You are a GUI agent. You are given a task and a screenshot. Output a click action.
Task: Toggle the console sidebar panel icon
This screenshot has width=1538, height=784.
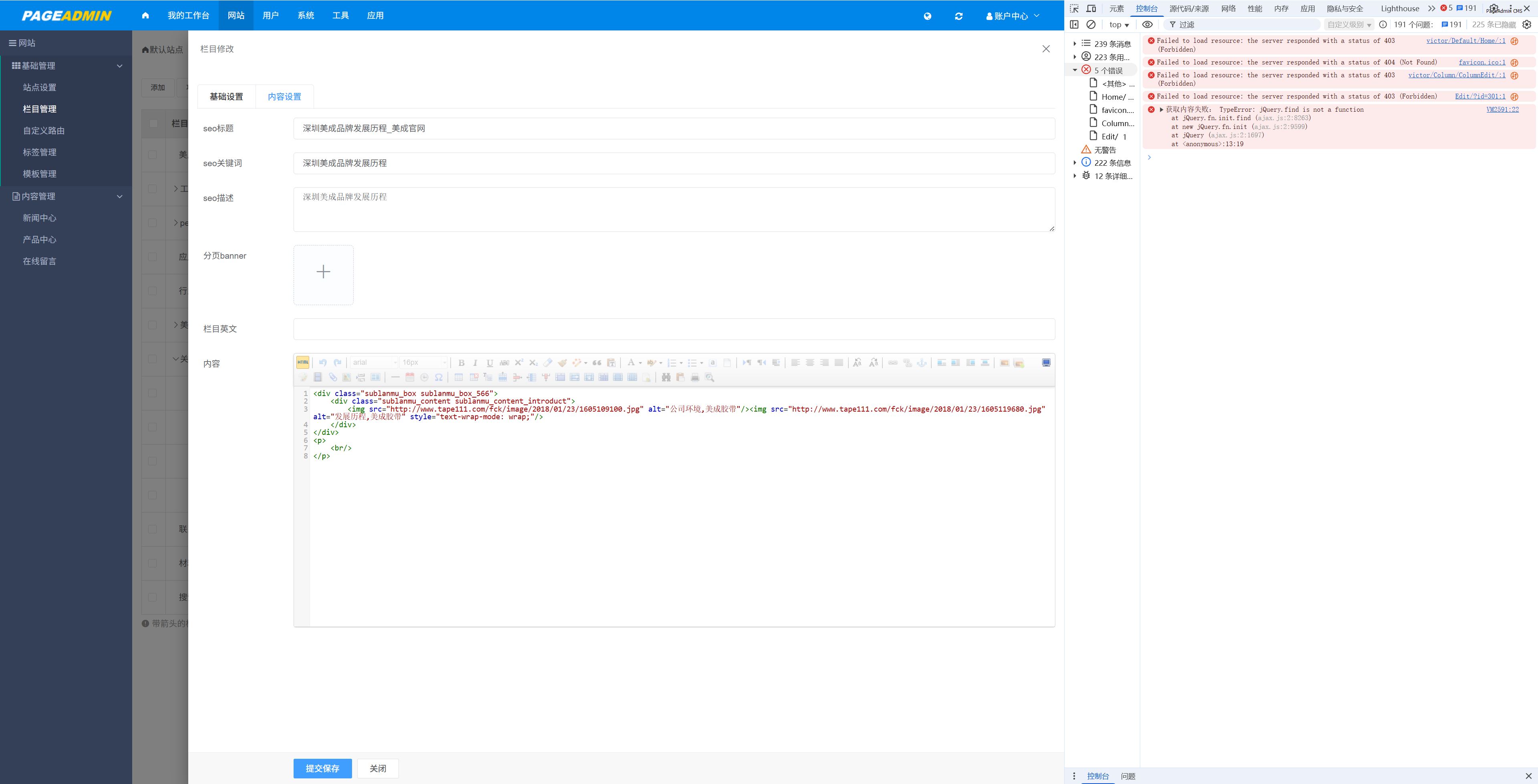tap(1074, 24)
